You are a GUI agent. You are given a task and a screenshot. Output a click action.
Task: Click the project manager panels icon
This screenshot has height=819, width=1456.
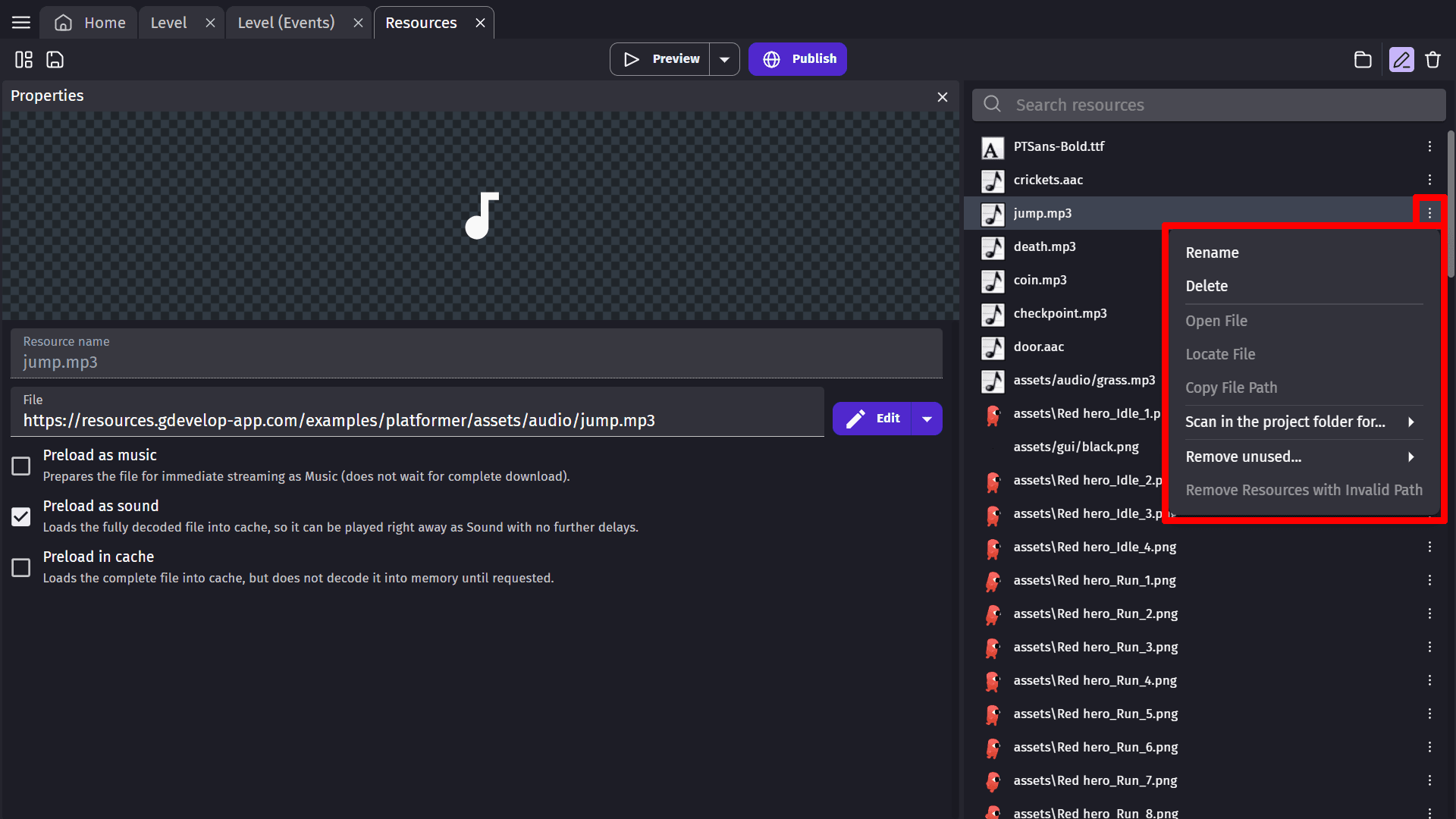[x=24, y=59]
